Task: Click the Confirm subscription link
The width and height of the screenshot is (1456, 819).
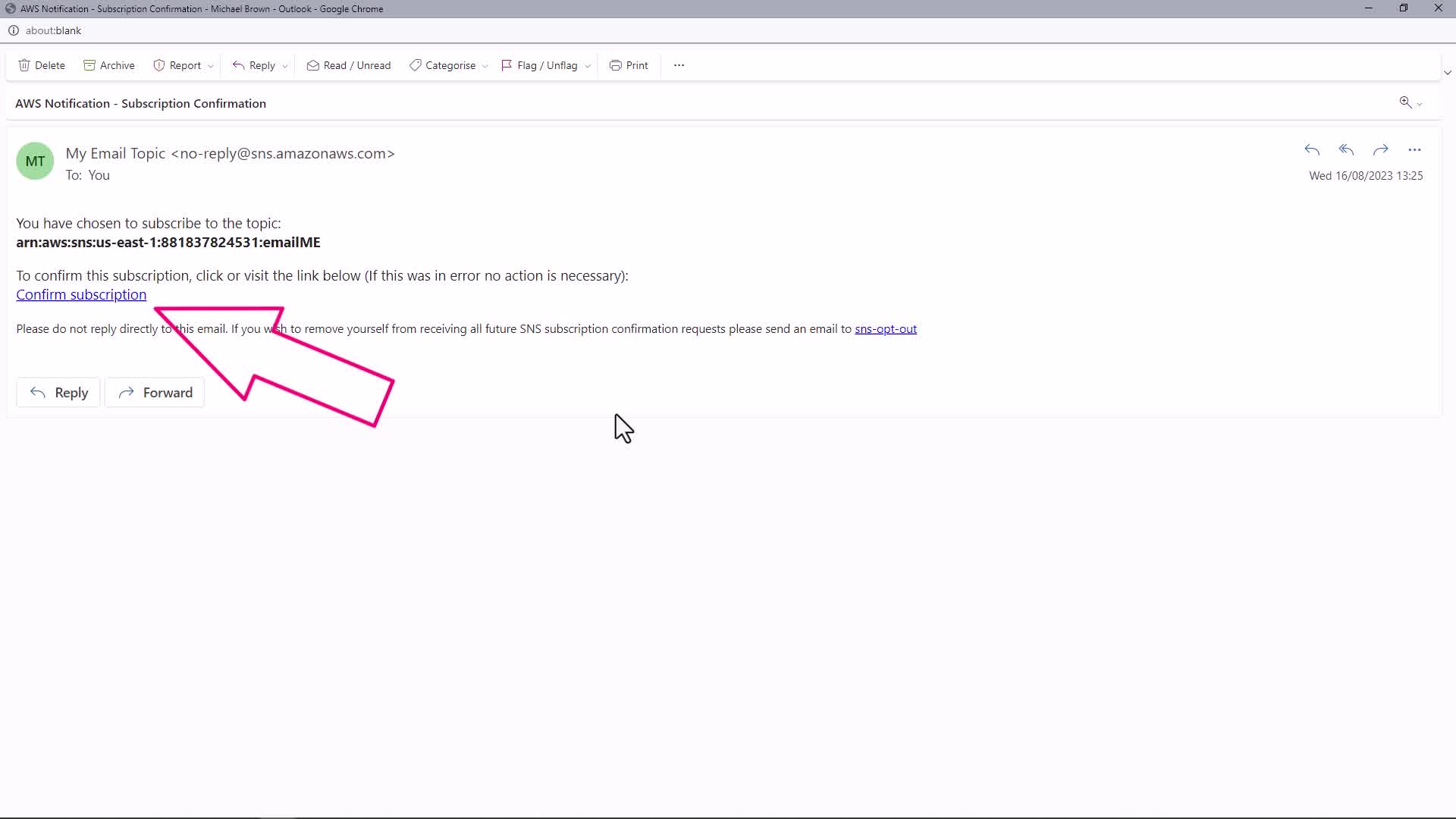Action: click(x=81, y=295)
